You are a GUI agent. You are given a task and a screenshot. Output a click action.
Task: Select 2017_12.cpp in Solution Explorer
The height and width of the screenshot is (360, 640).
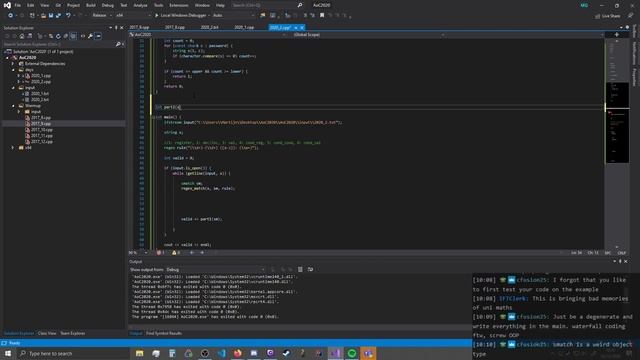[42, 142]
